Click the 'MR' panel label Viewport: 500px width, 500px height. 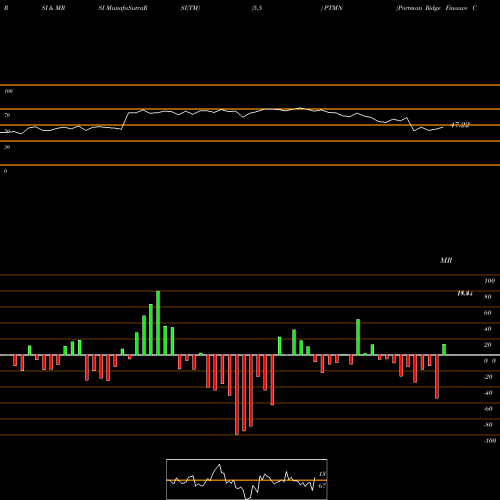446,260
